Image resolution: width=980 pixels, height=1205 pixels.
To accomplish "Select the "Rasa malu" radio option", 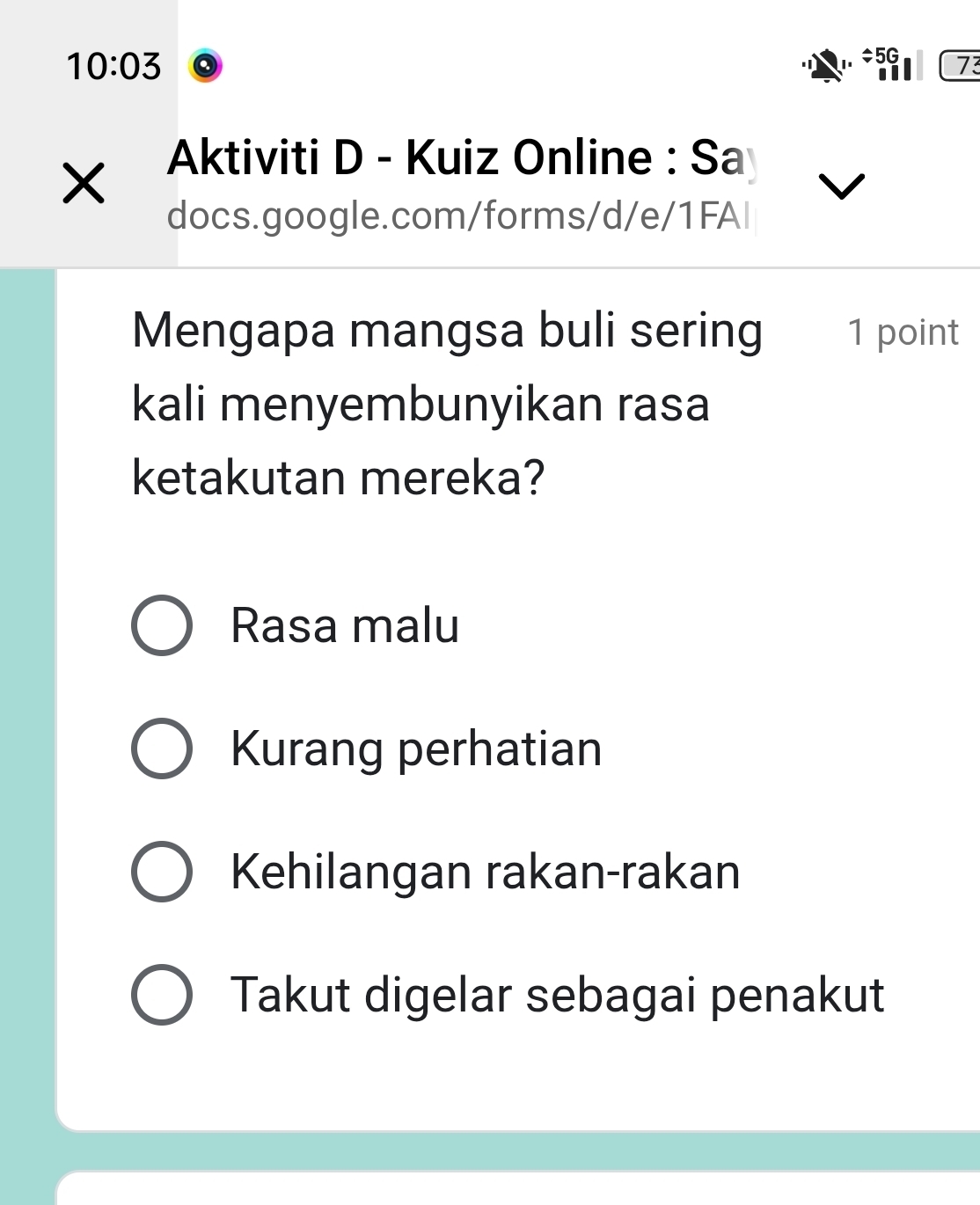I will (162, 625).
